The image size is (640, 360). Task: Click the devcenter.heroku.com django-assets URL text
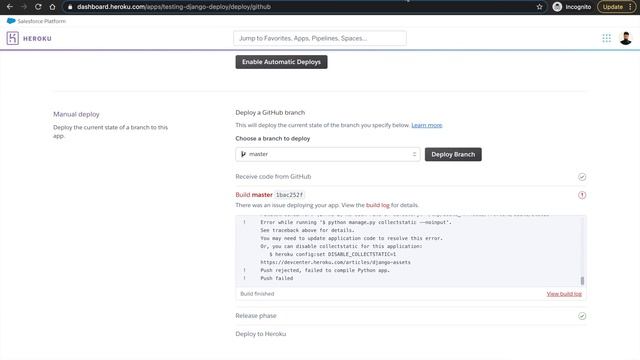click(336, 262)
